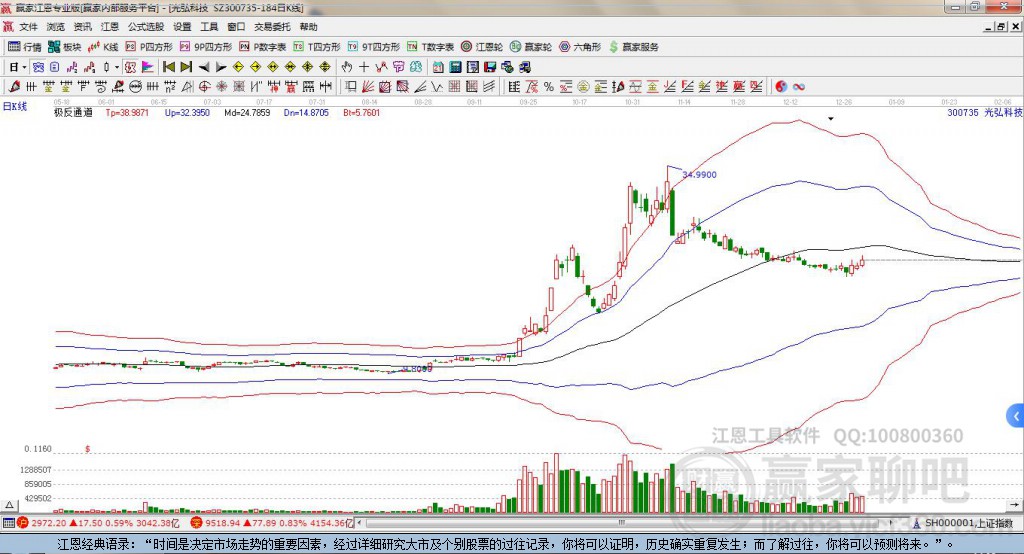The width and height of the screenshot is (1024, 554).
Task: Step left with black arrow icon
Action: (x=204, y=67)
